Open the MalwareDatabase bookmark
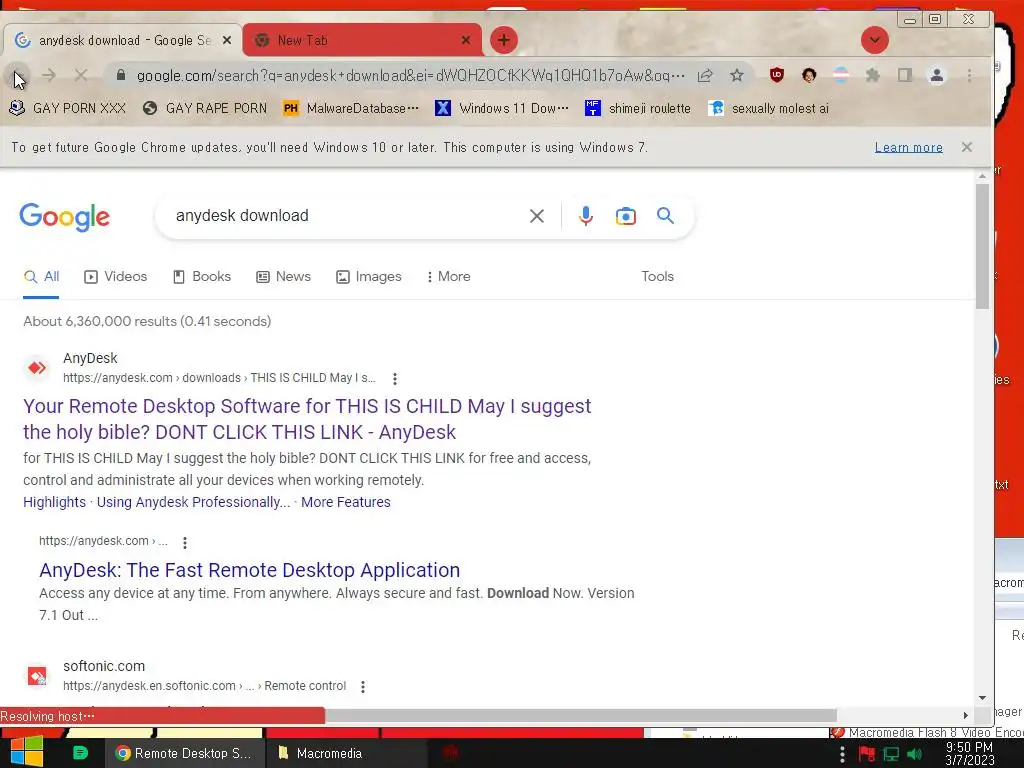1024x768 pixels. click(351, 108)
